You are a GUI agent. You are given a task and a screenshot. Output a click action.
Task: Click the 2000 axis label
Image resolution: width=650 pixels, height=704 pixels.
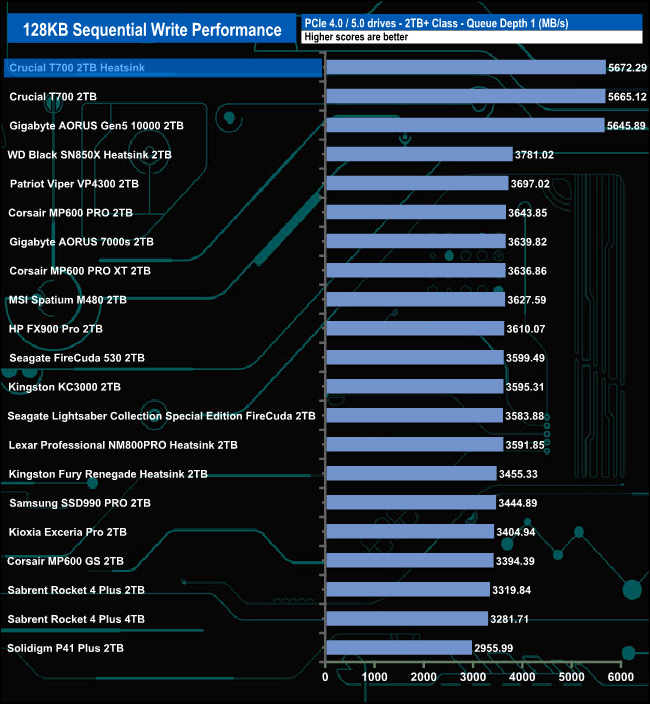coord(424,677)
